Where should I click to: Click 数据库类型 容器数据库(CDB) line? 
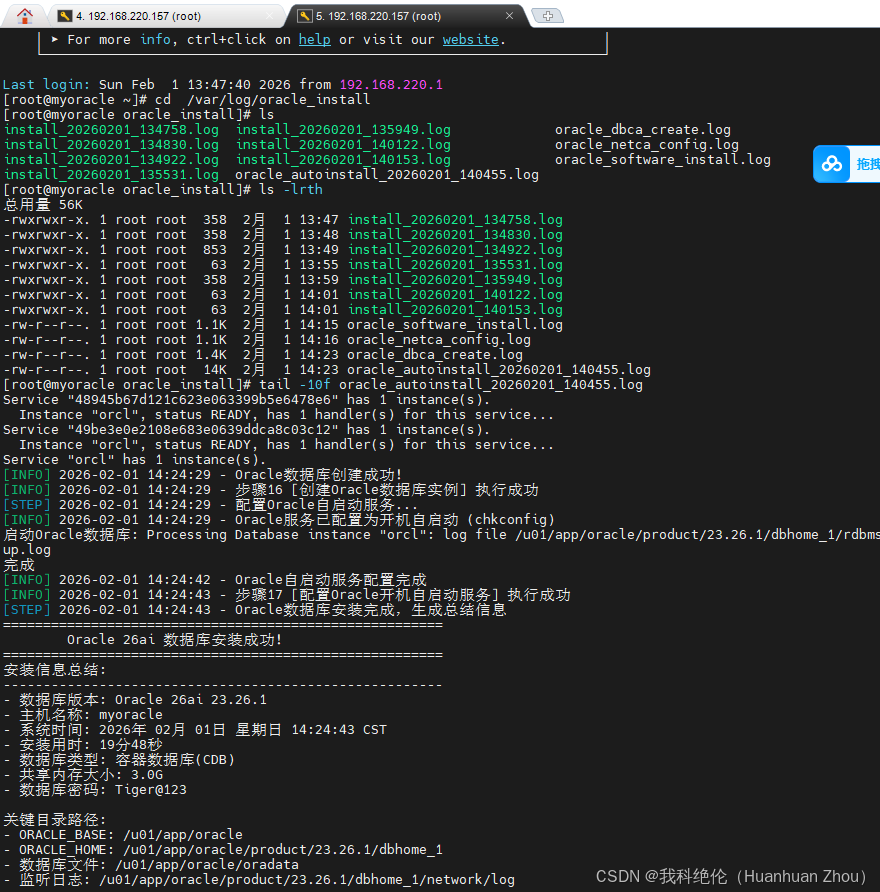coord(119,759)
